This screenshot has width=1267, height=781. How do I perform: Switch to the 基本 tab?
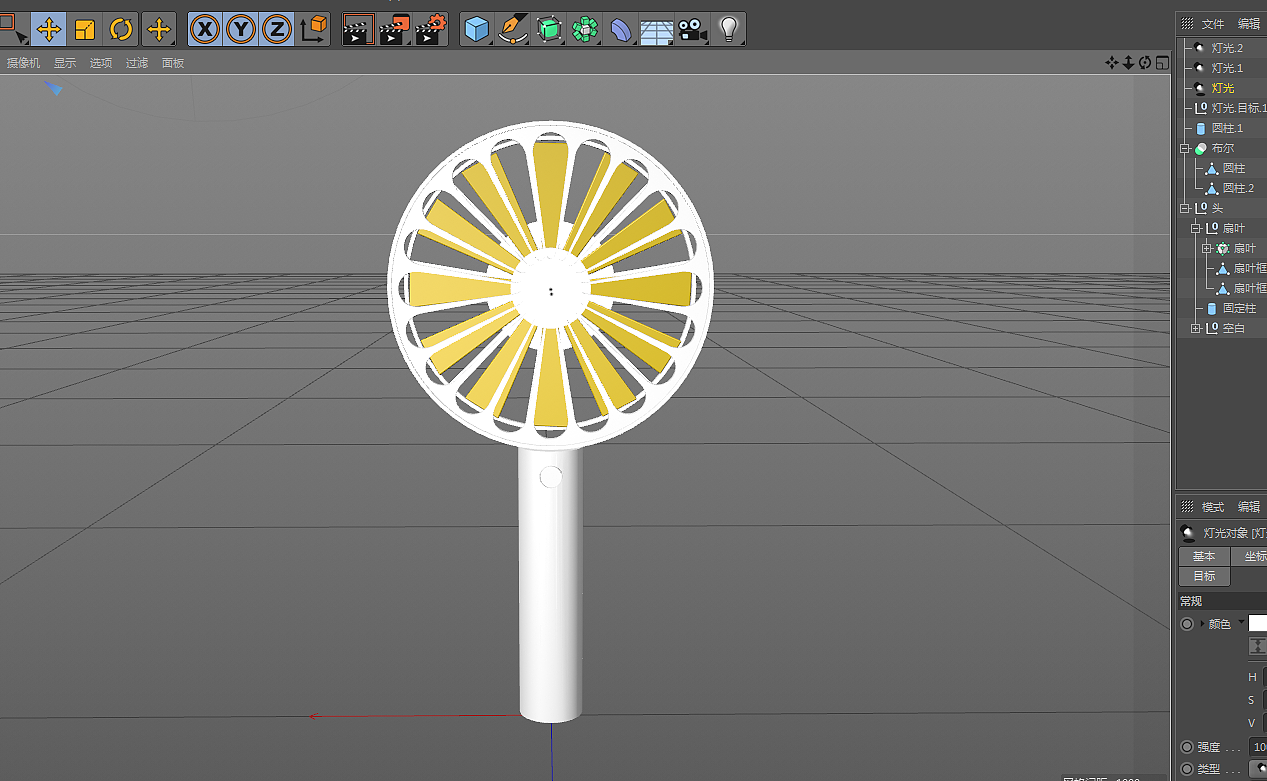[1204, 556]
